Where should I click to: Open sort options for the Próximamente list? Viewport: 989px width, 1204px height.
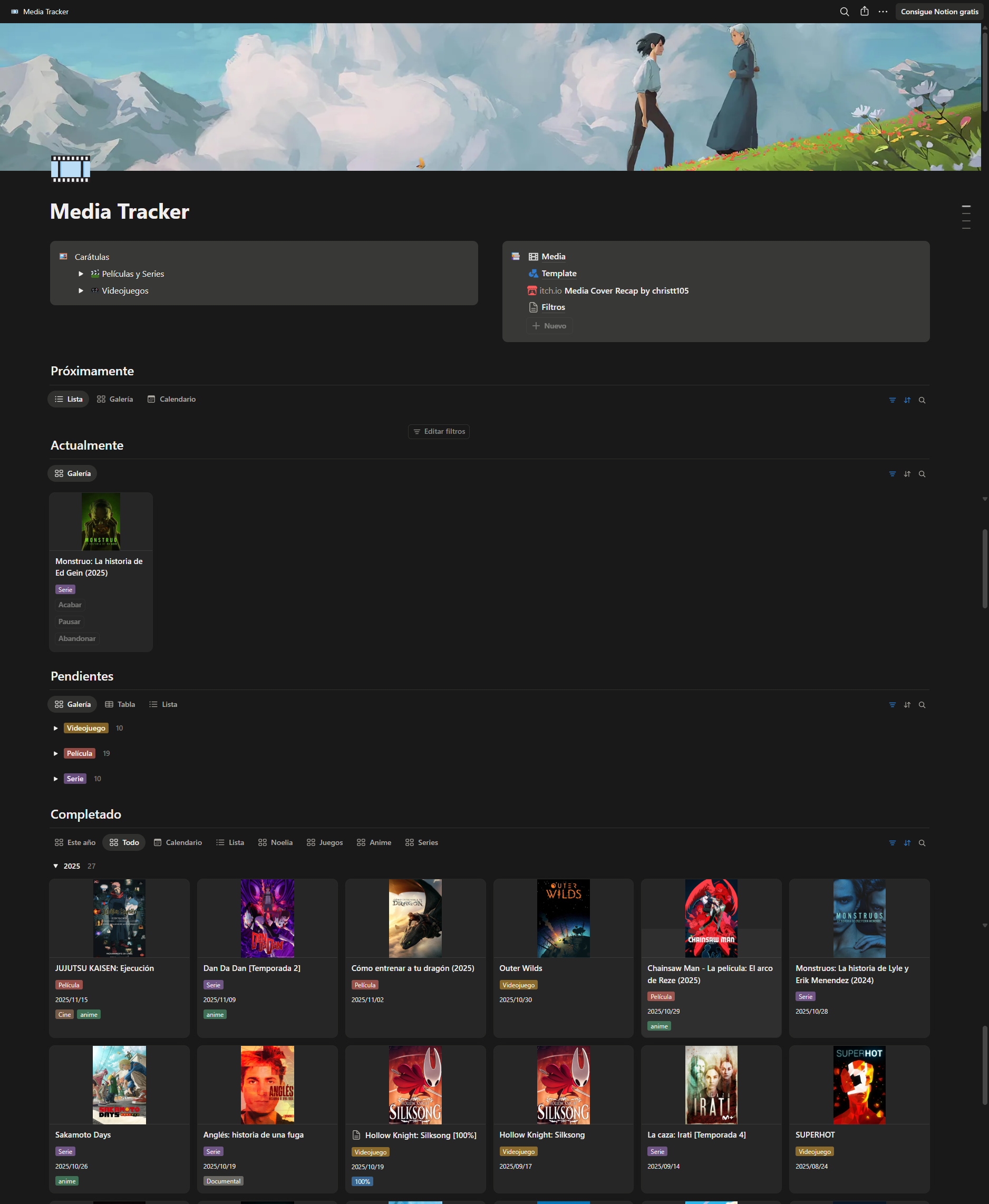[x=907, y=400]
